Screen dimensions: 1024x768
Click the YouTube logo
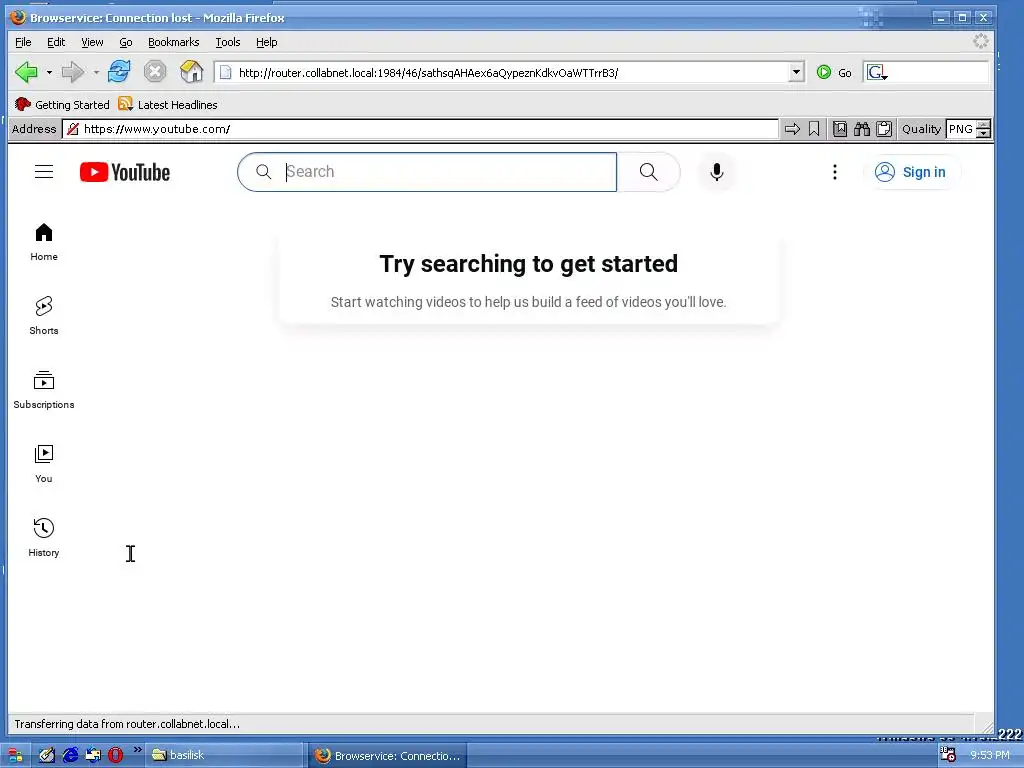[x=125, y=172]
